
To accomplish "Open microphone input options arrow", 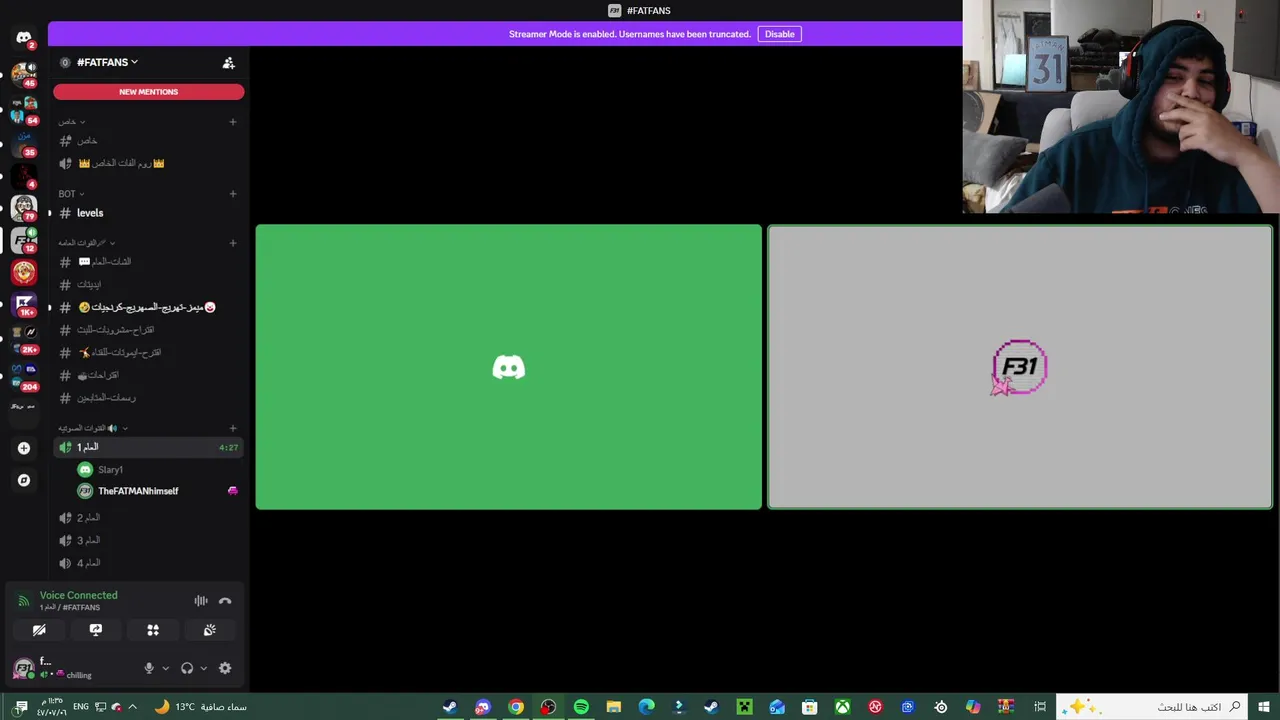I will (x=166, y=668).
